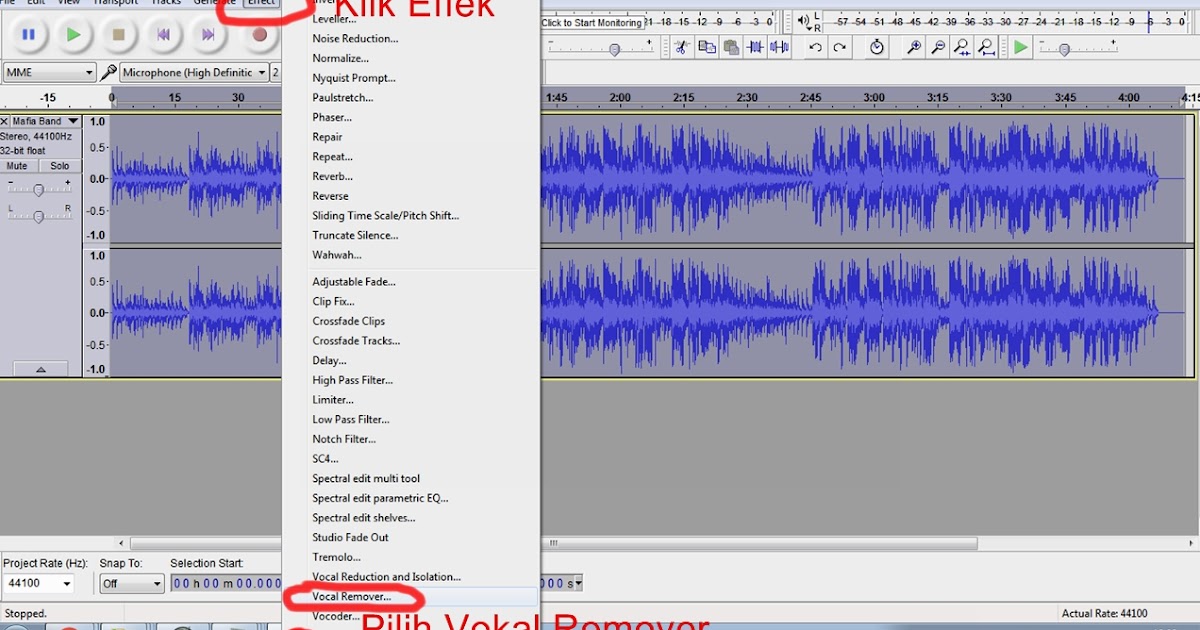Click the Selection Start time field
Viewport: 1200px width, 630px height.
(226, 583)
